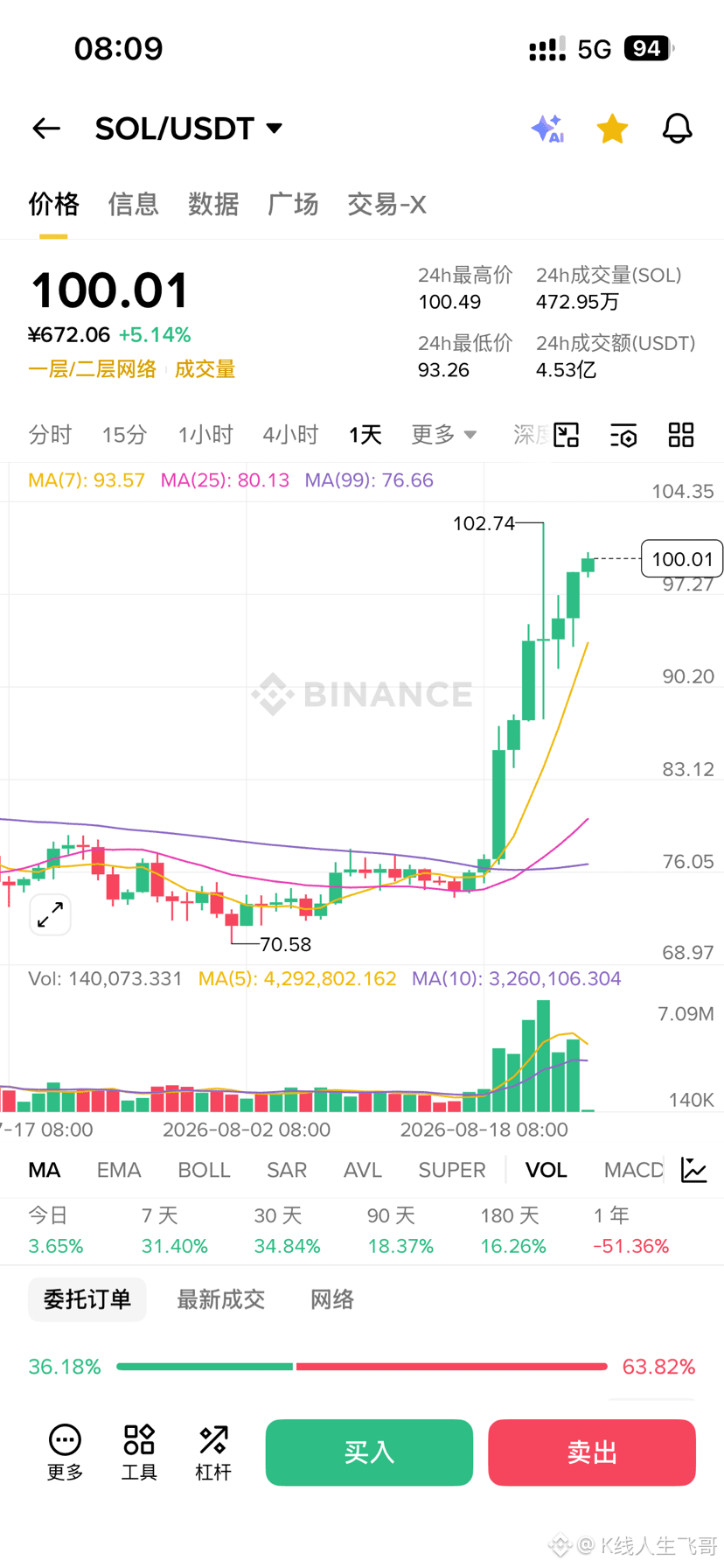Switch to the 数据 tab
The image size is (724, 1568).
click(213, 204)
